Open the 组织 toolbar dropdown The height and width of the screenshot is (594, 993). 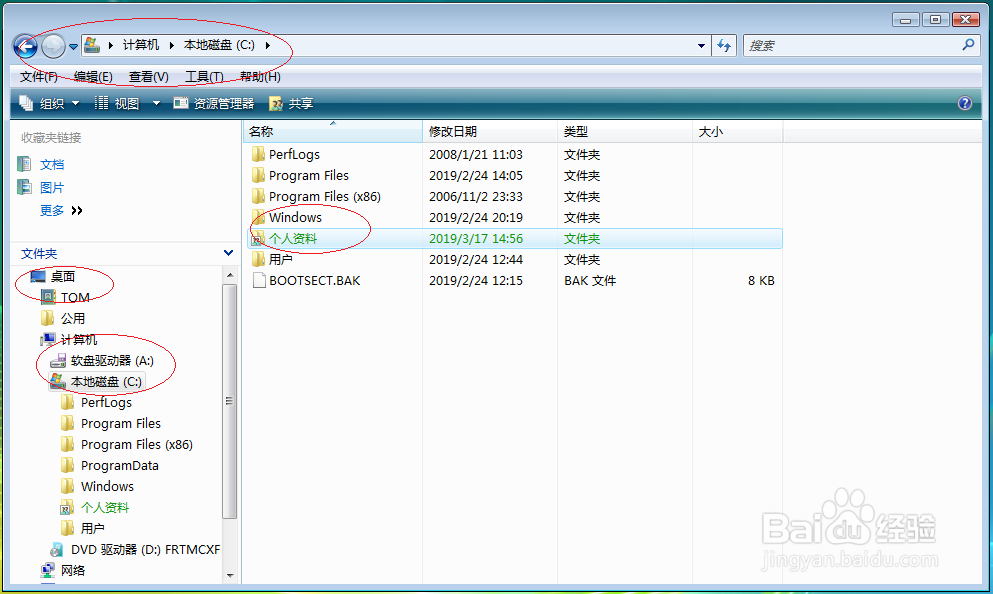[49, 103]
